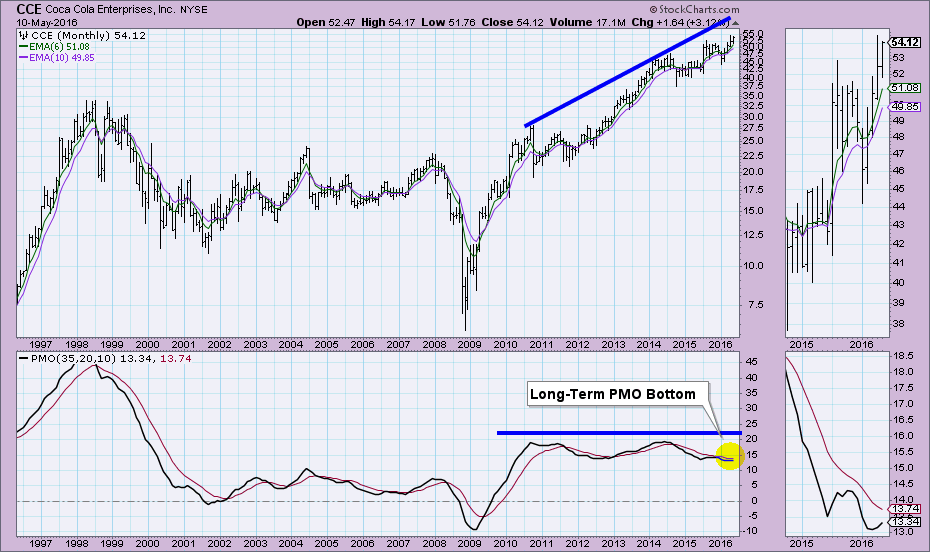This screenshot has height=552, width=930.
Task: Click the 18.5 label on the PMO zoom axis
Action: point(902,356)
